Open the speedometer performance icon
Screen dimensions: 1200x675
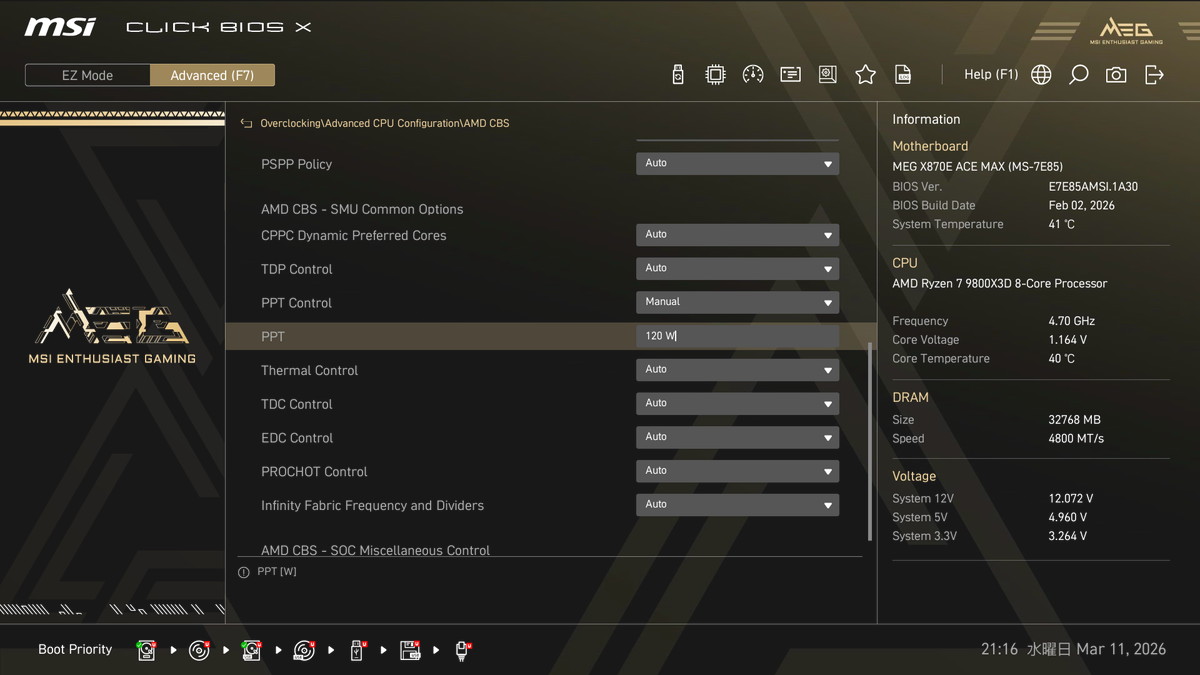click(x=753, y=75)
